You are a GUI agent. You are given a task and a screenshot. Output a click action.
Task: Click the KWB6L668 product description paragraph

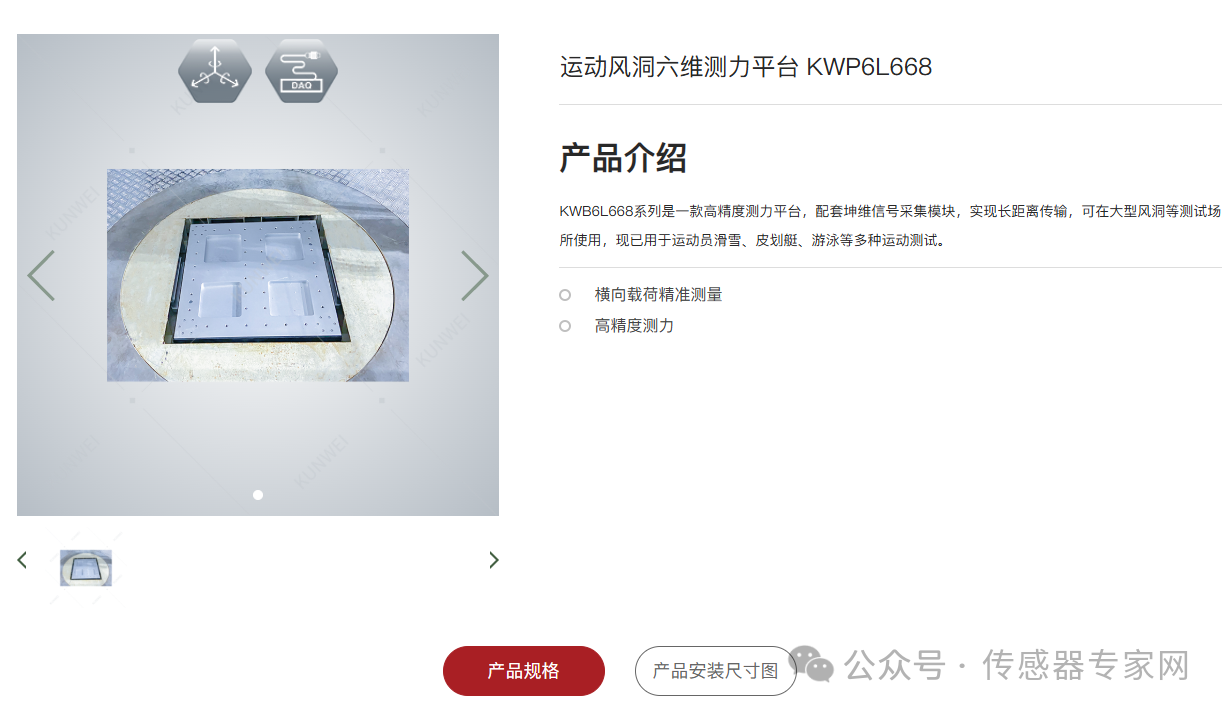click(890, 226)
